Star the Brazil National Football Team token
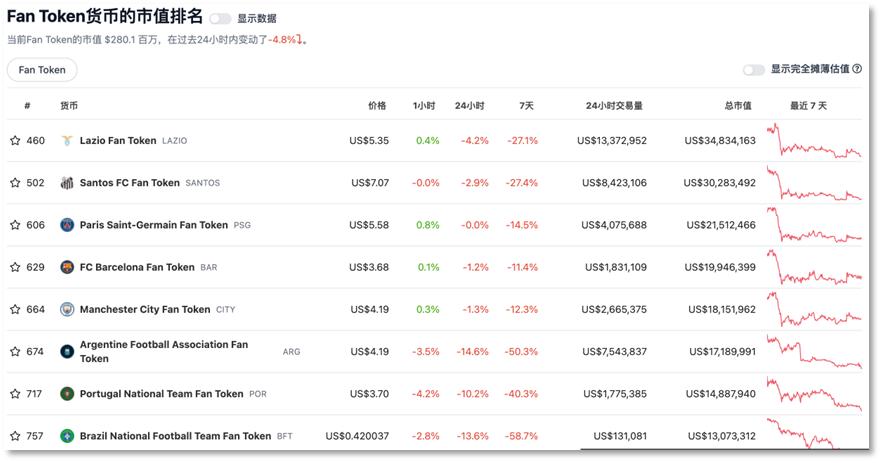 [x=15, y=436]
